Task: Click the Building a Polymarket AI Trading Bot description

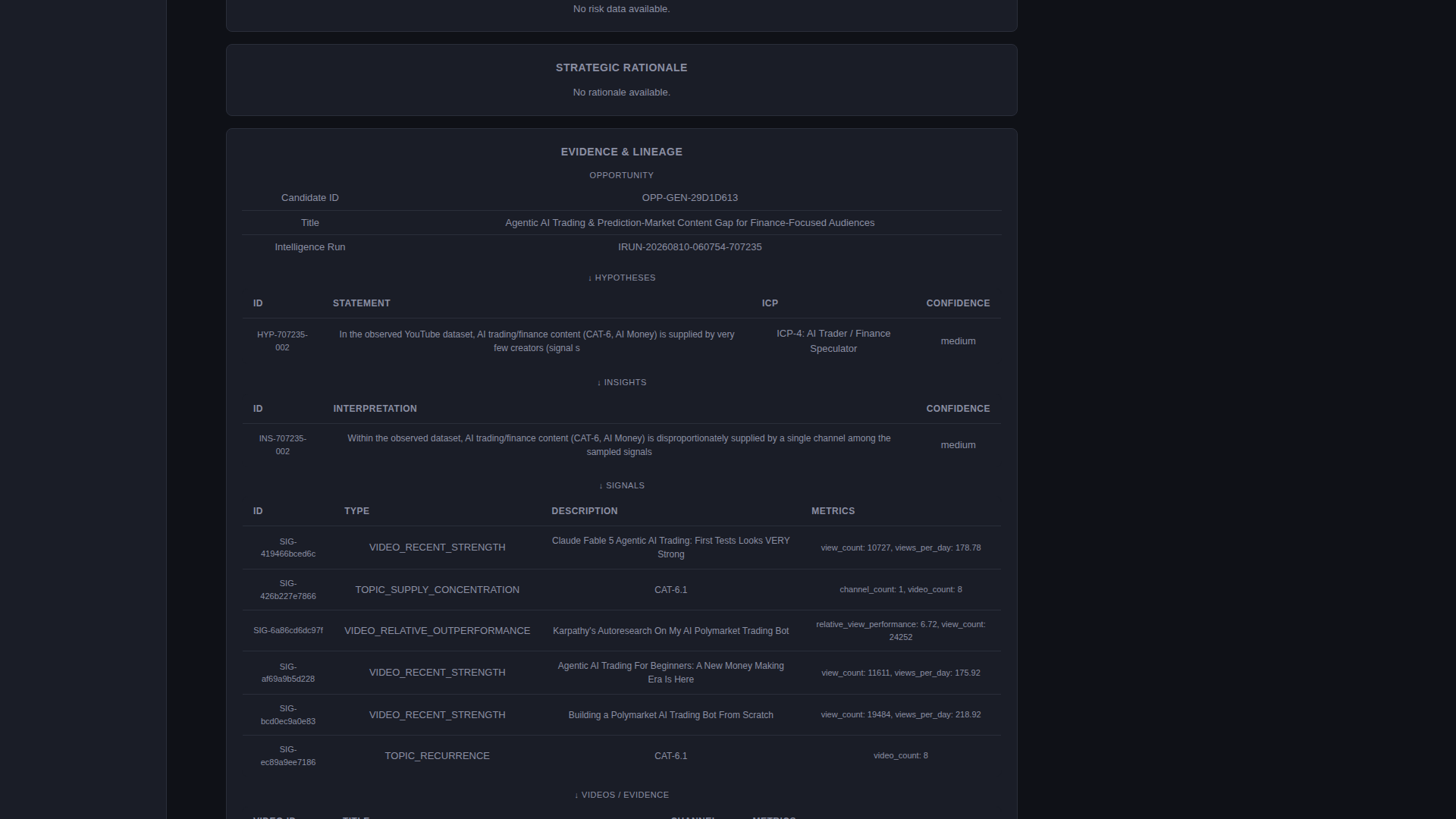Action: pyautogui.click(x=670, y=715)
